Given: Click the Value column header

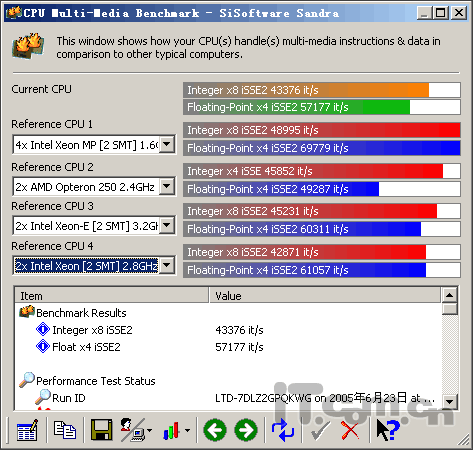Looking at the screenshot, I should tap(325, 296).
